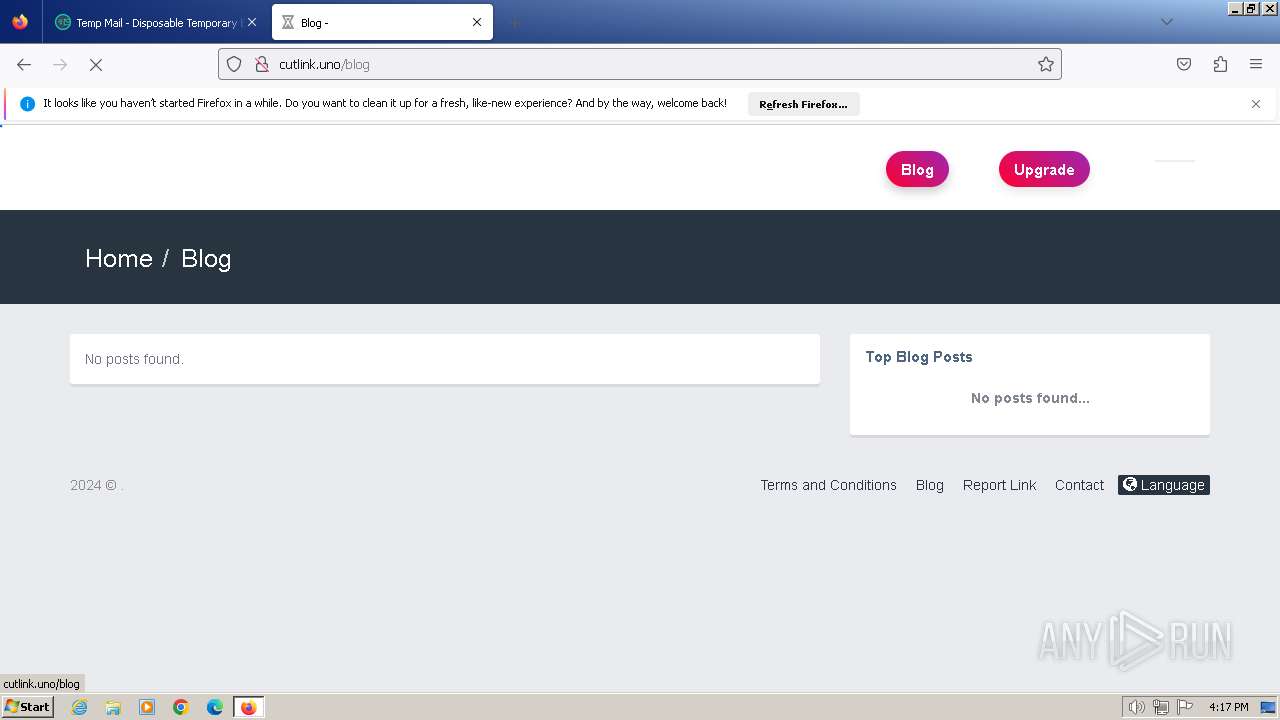Click the show desktop tray icon
The width and height of the screenshot is (1280, 720).
1268,707
